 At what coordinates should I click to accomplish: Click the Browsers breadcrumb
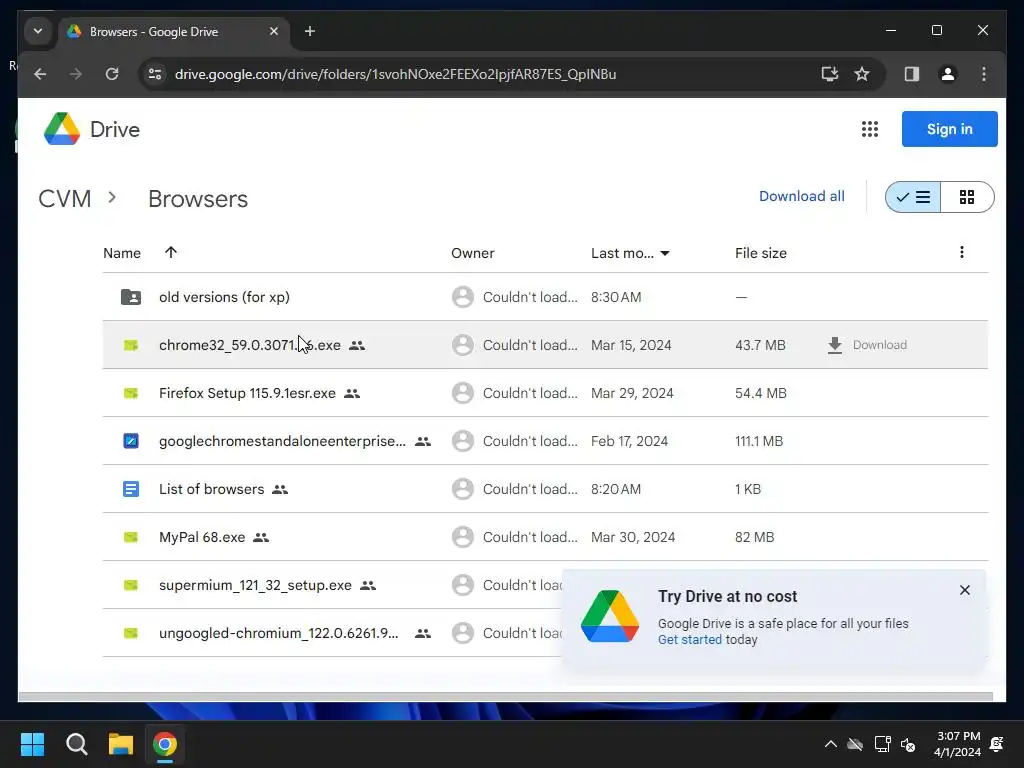point(198,199)
